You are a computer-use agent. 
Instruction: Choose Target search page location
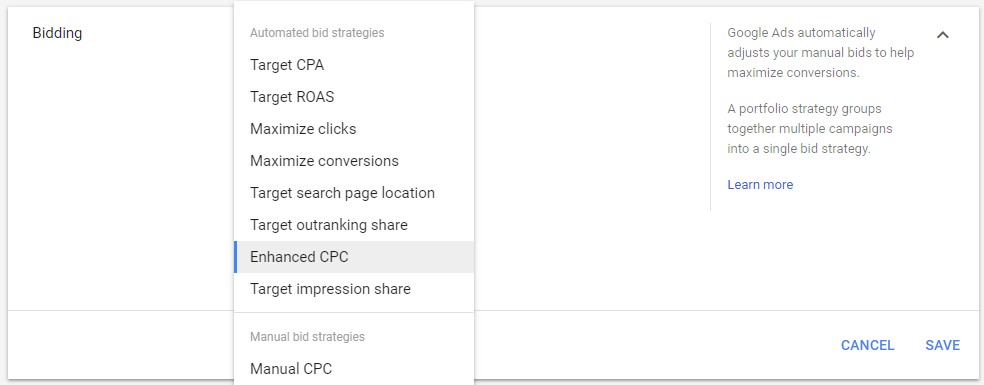pyautogui.click(x=354, y=193)
